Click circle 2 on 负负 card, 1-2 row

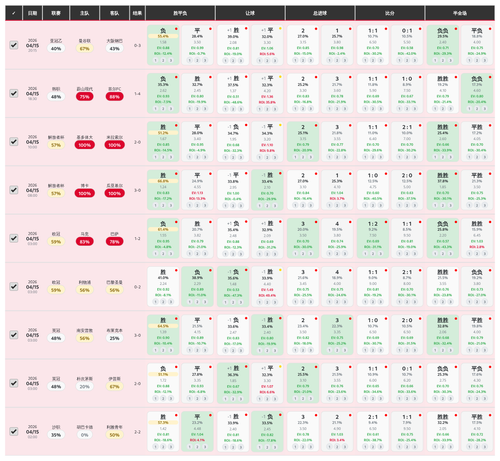pyautogui.click(x=443, y=254)
